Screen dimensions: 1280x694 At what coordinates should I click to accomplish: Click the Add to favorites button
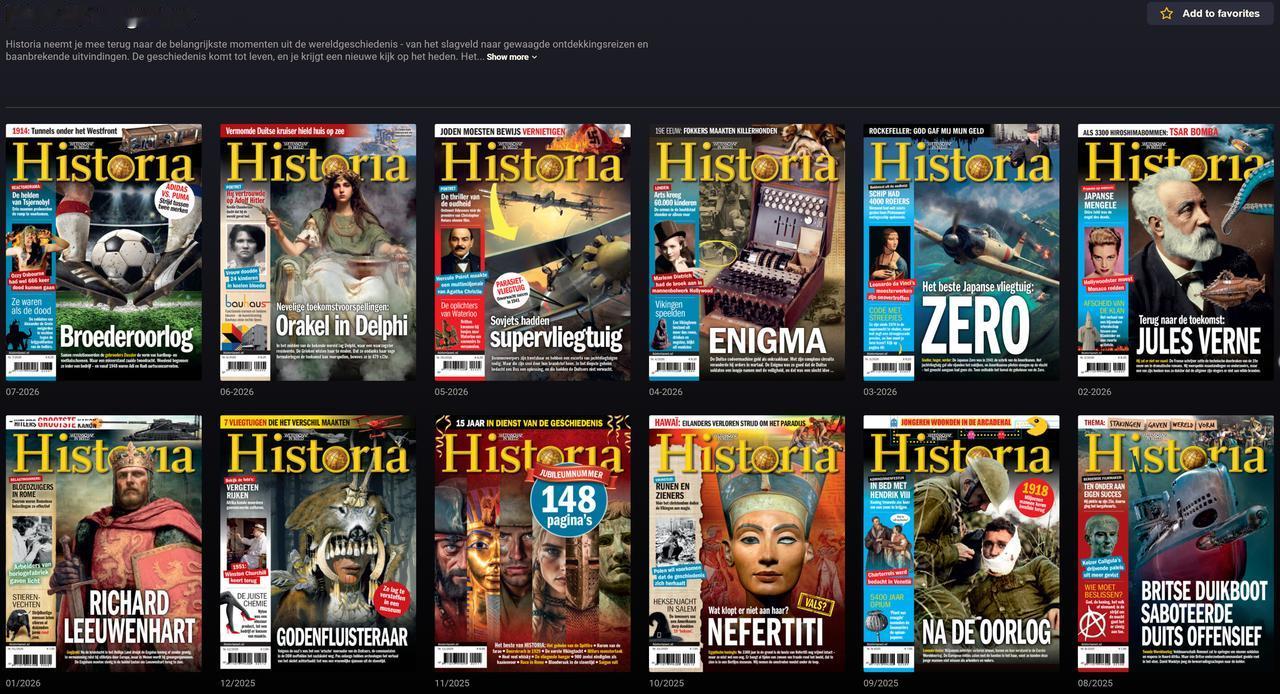tap(1209, 13)
